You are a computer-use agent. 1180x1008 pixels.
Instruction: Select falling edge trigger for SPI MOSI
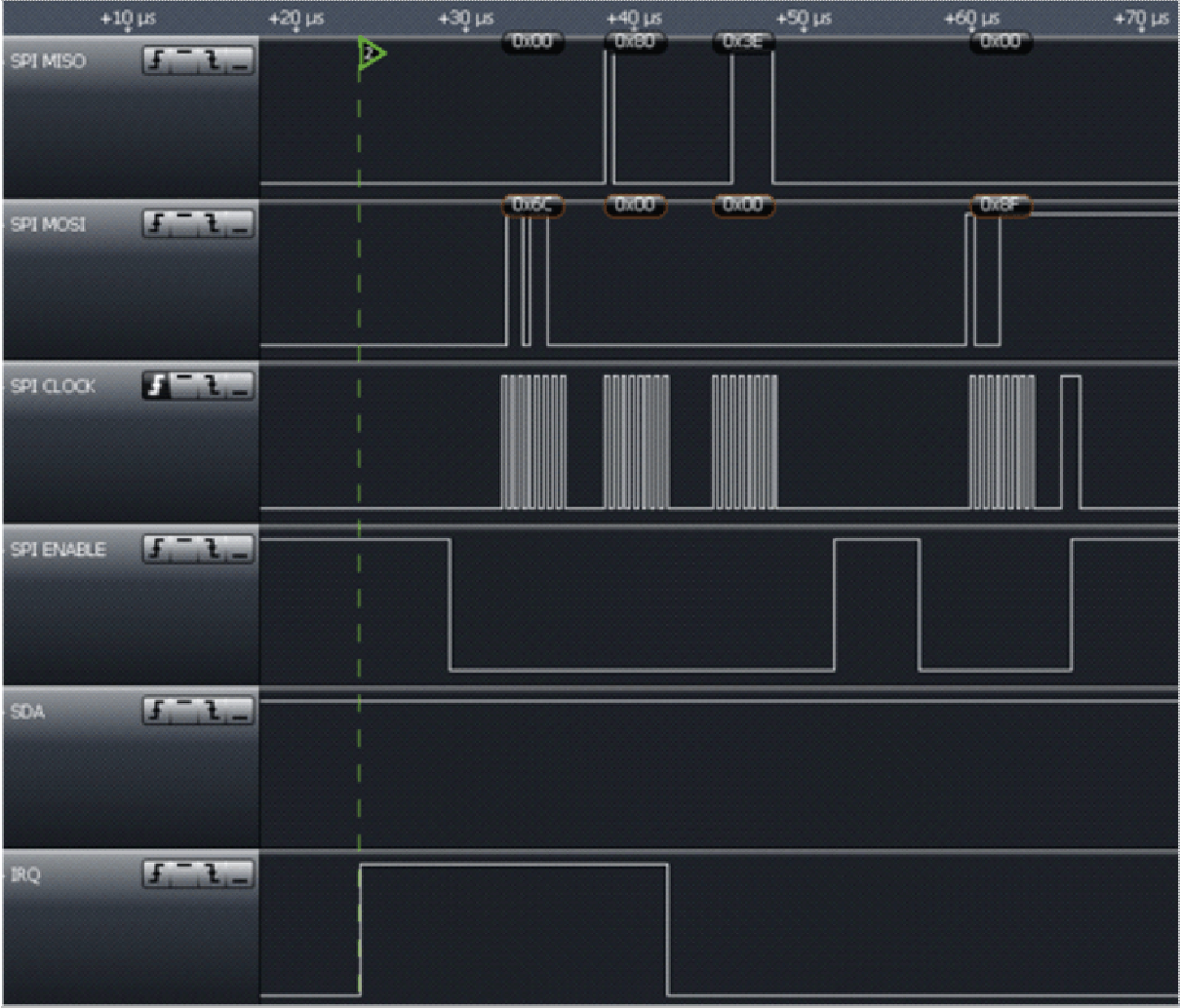212,221
